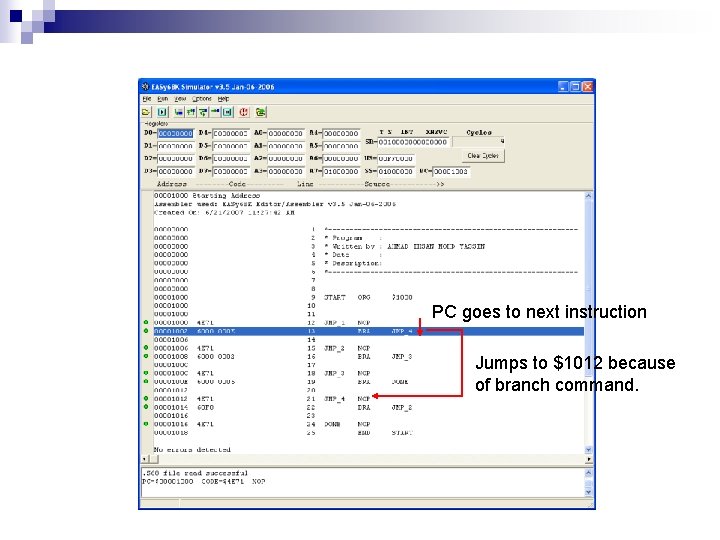Screen dimensions: 720x540
Task: Toggle breakpoint dot on line 12 JMP_1 NOP
Action: (146, 322)
